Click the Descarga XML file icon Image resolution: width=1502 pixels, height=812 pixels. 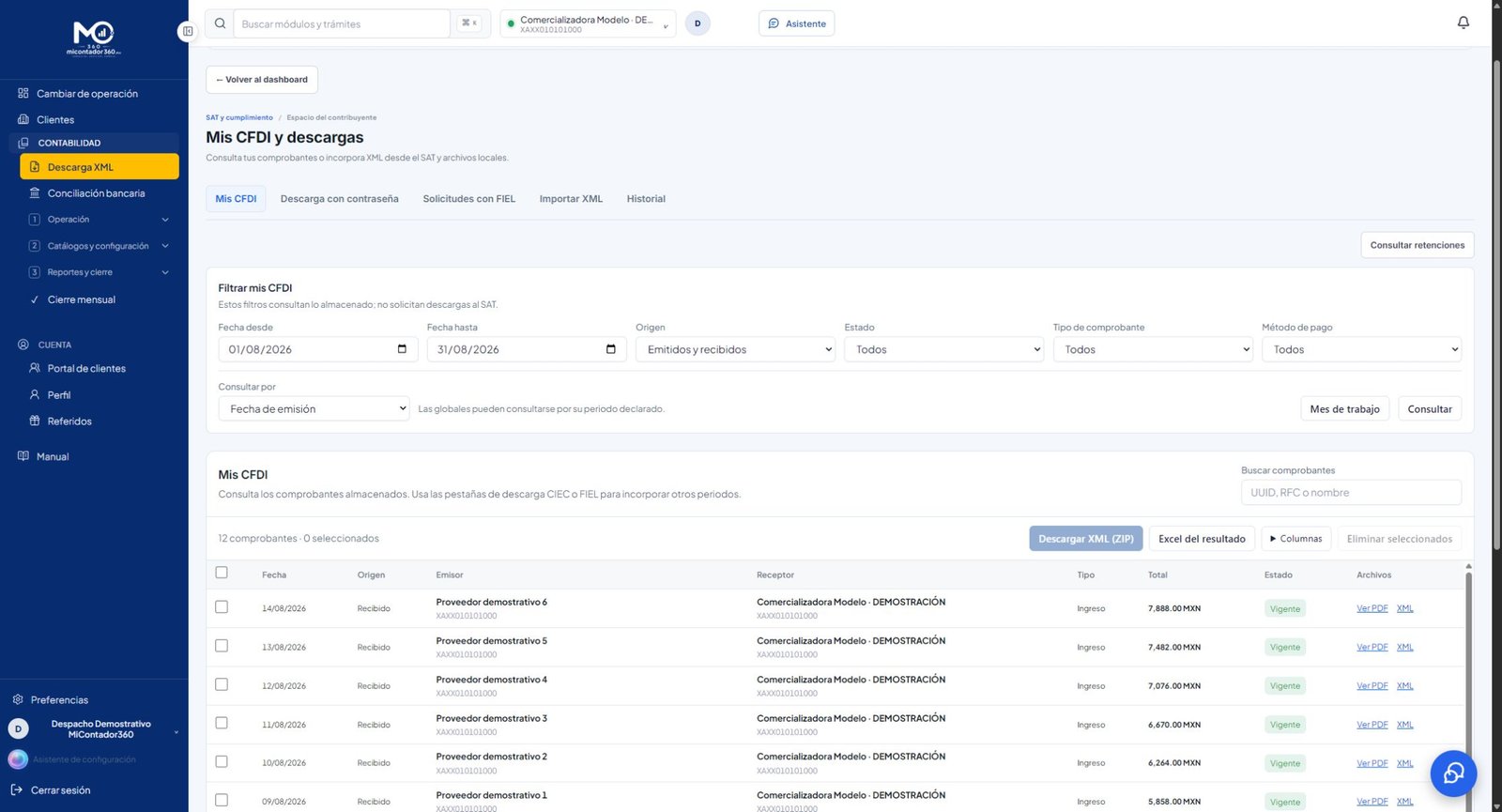[35, 167]
